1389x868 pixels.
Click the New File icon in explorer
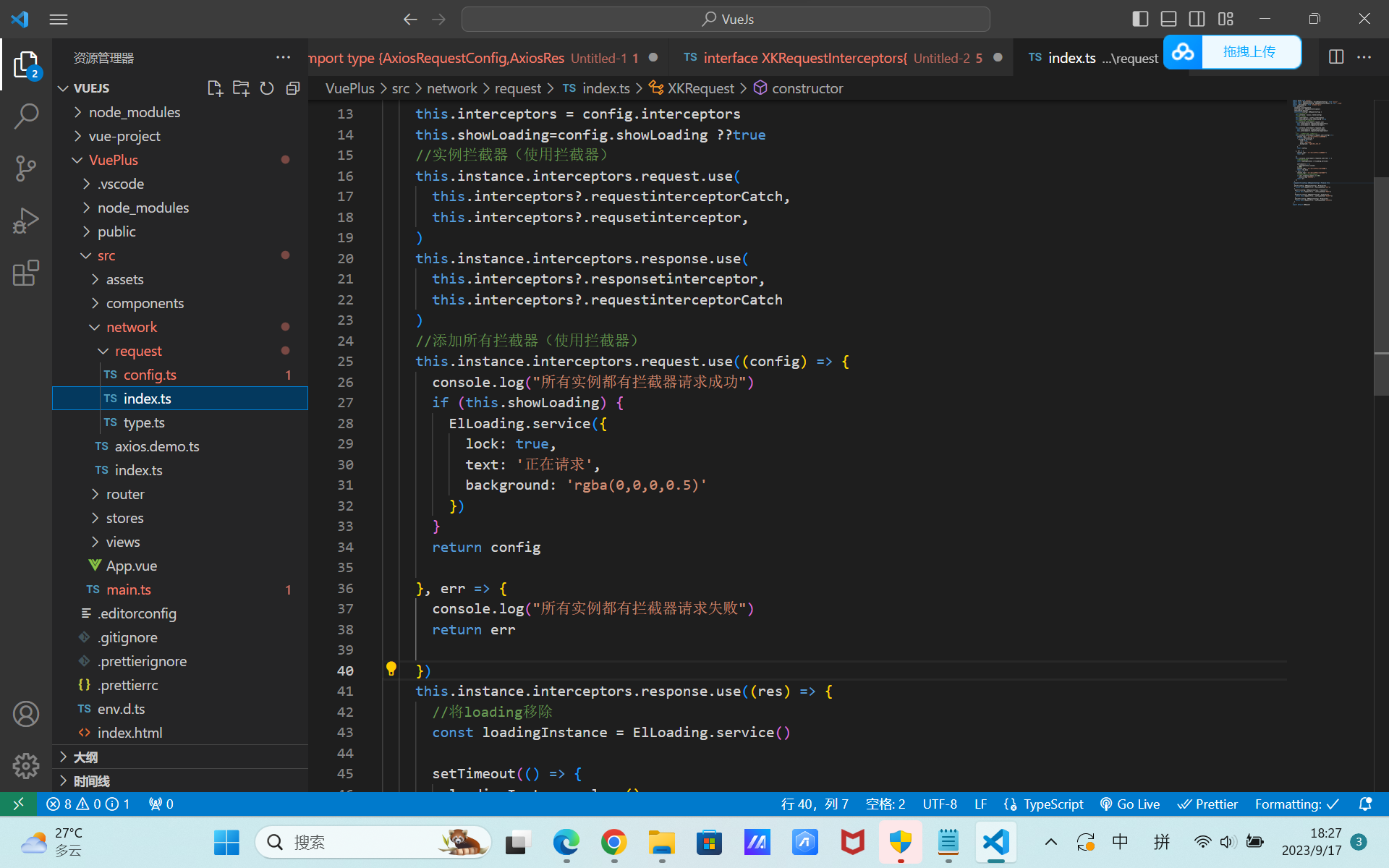[215, 88]
